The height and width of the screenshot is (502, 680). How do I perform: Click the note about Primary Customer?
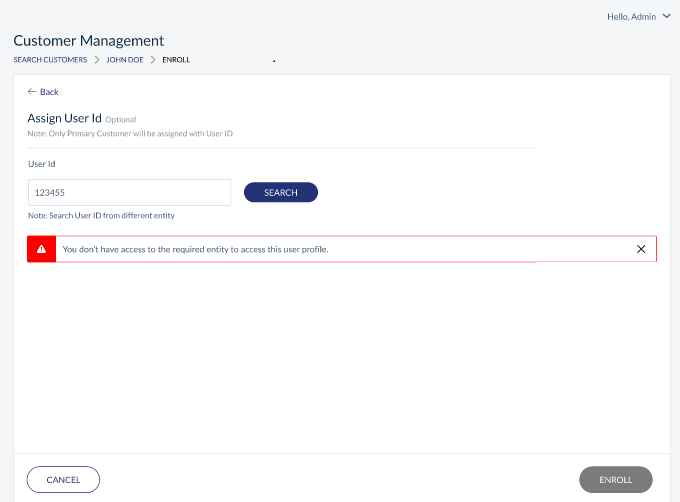tap(130, 134)
